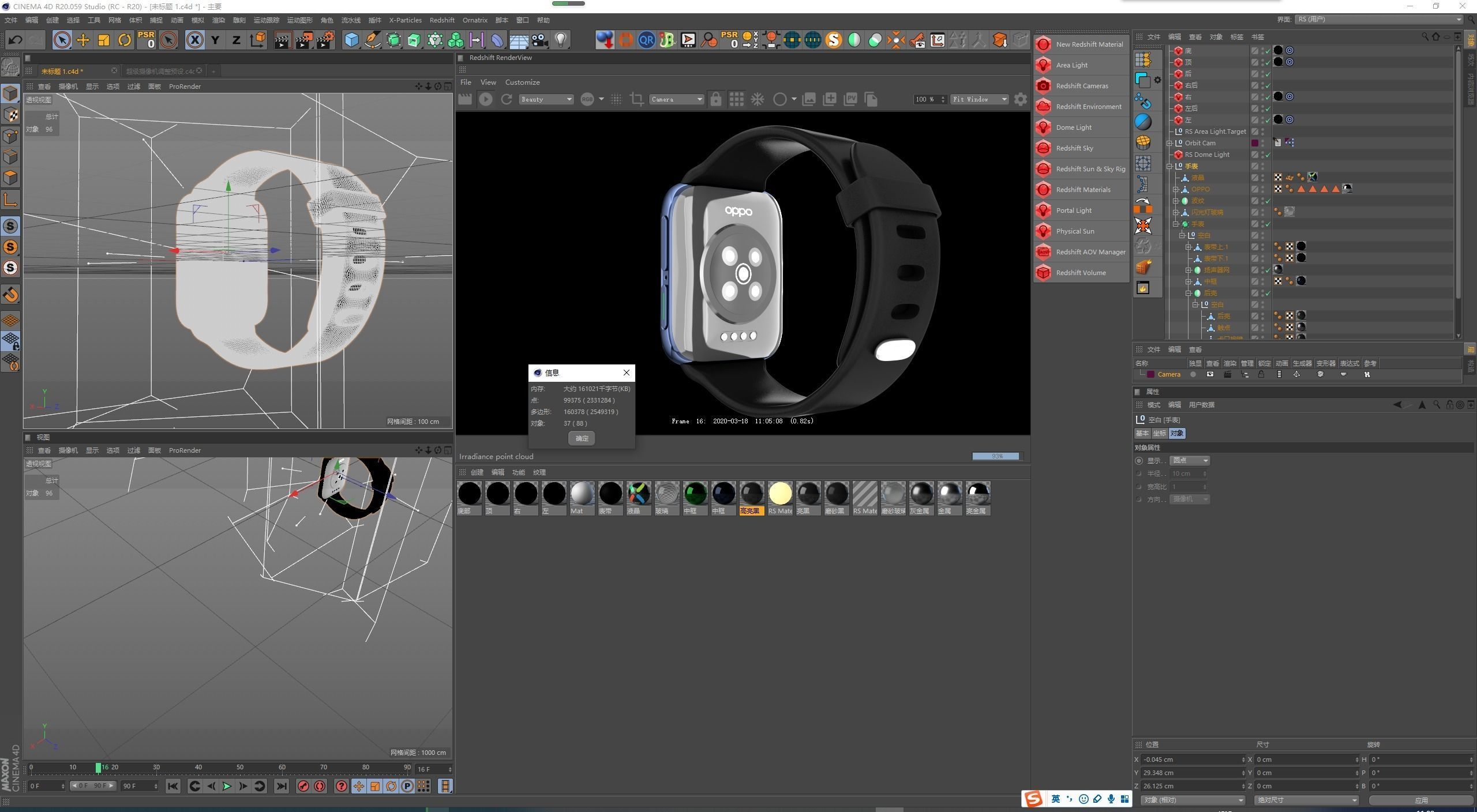The image size is (1477, 812).
Task: Click New Redshift Material entry
Action: (1081, 44)
